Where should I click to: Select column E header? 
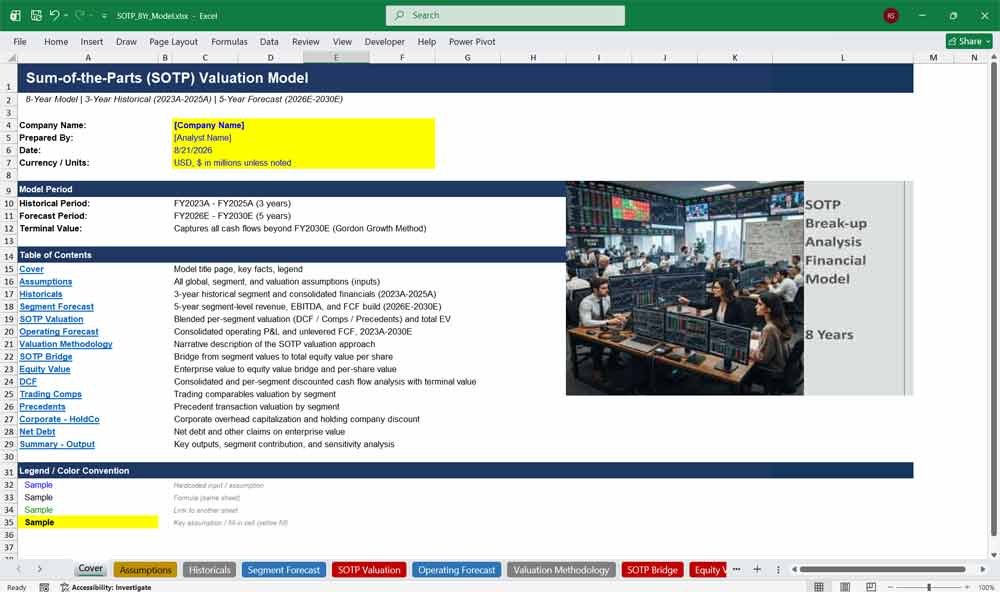point(336,57)
